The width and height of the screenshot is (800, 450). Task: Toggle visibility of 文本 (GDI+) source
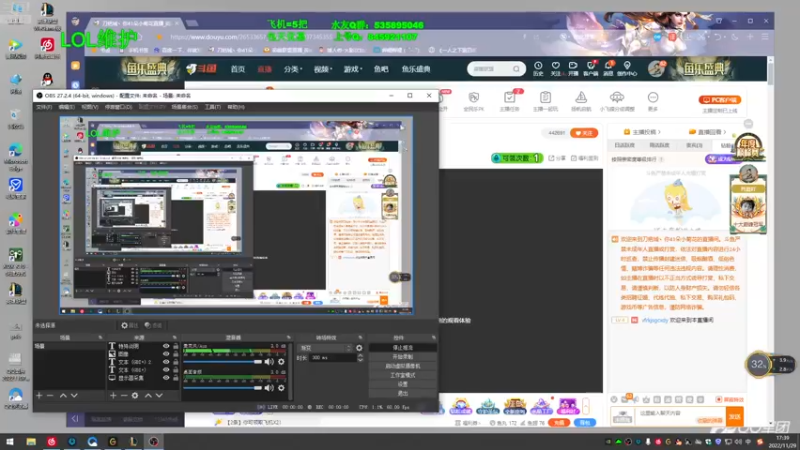(166, 370)
